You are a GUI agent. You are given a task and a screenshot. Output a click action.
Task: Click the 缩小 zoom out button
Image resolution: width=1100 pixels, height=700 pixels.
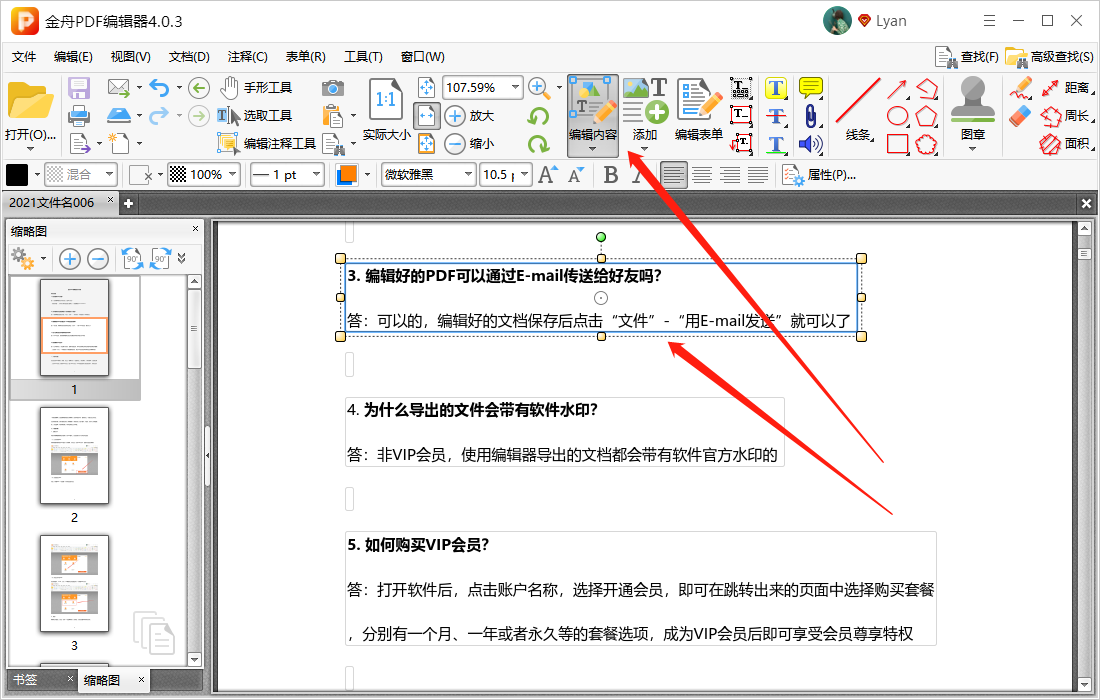click(x=470, y=144)
